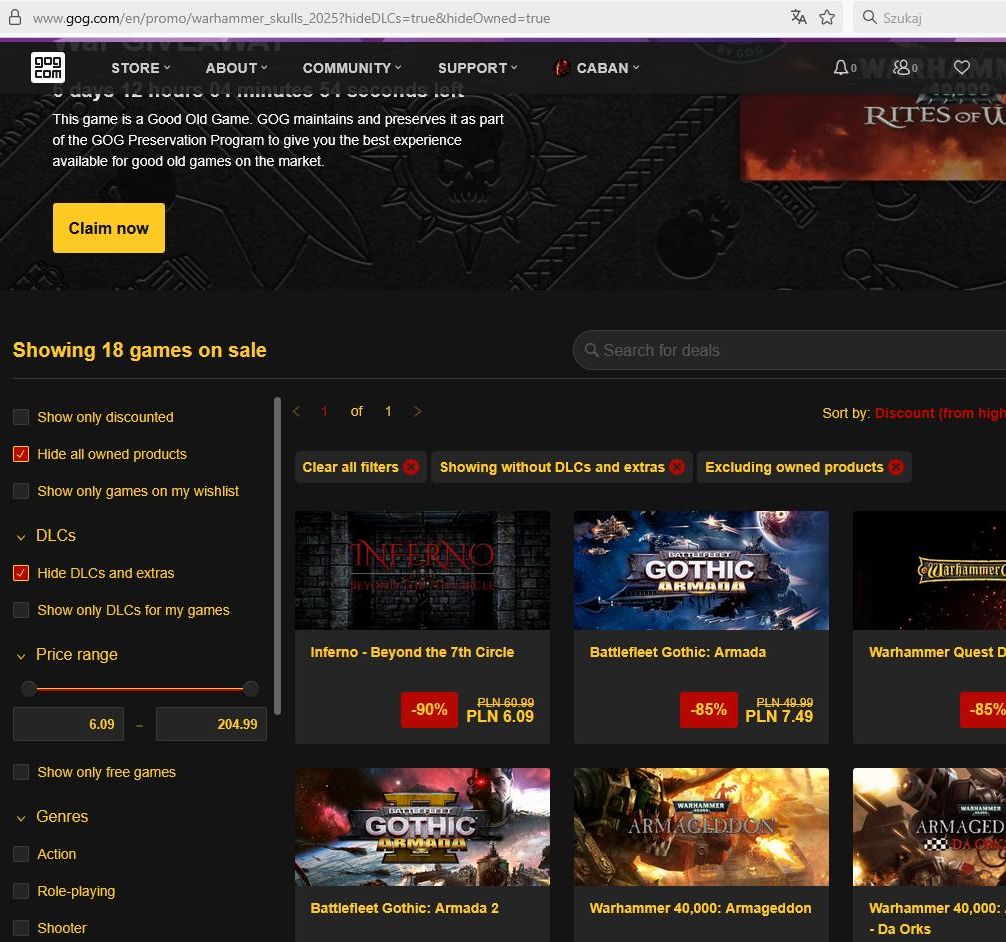Open the Rites of War giveaway banner
Screen dimensions: 1006x942
coord(873,137)
